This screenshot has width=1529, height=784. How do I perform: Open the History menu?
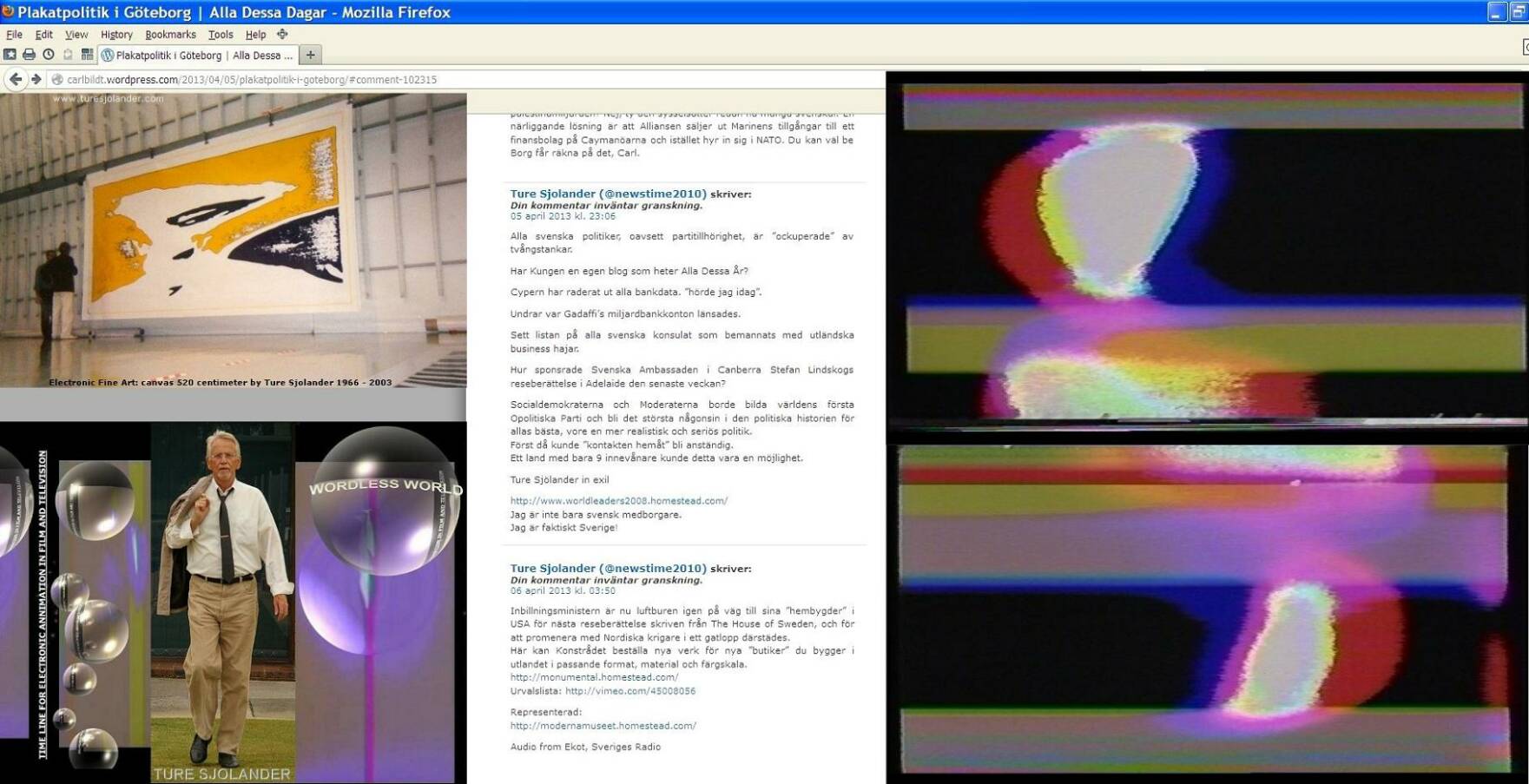116,35
